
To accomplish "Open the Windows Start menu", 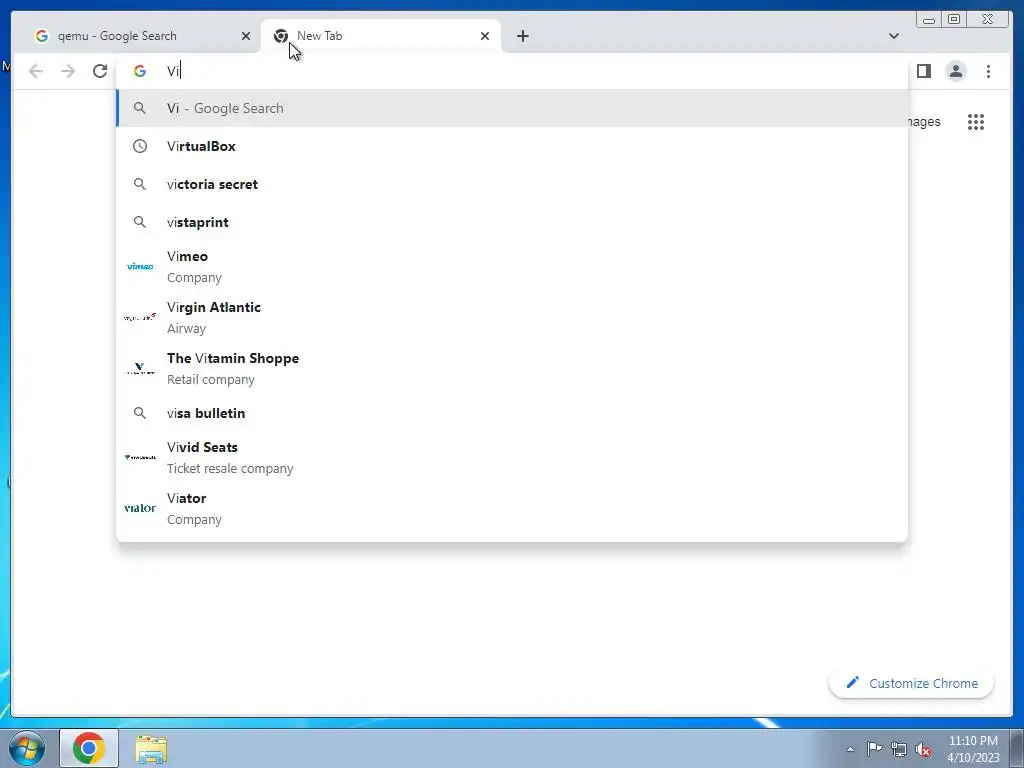I will pyautogui.click(x=27, y=748).
